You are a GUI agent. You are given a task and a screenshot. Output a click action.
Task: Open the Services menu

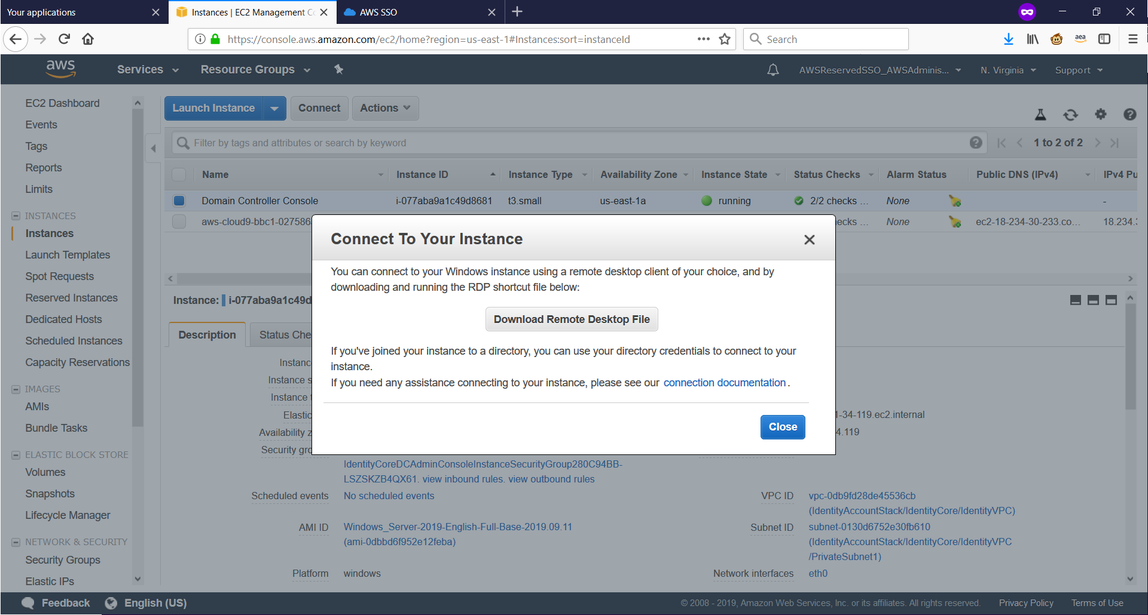click(148, 70)
